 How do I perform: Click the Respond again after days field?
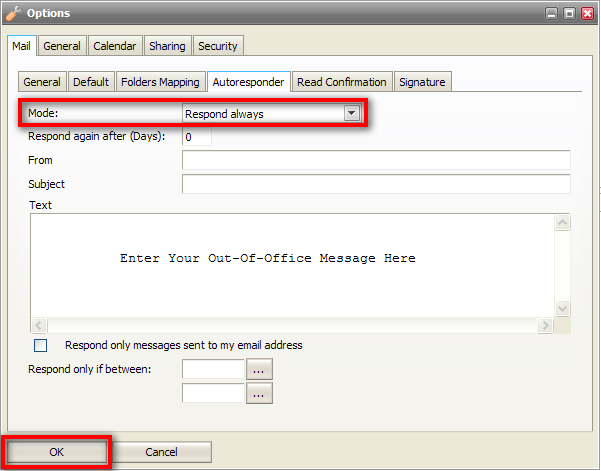[x=196, y=137]
